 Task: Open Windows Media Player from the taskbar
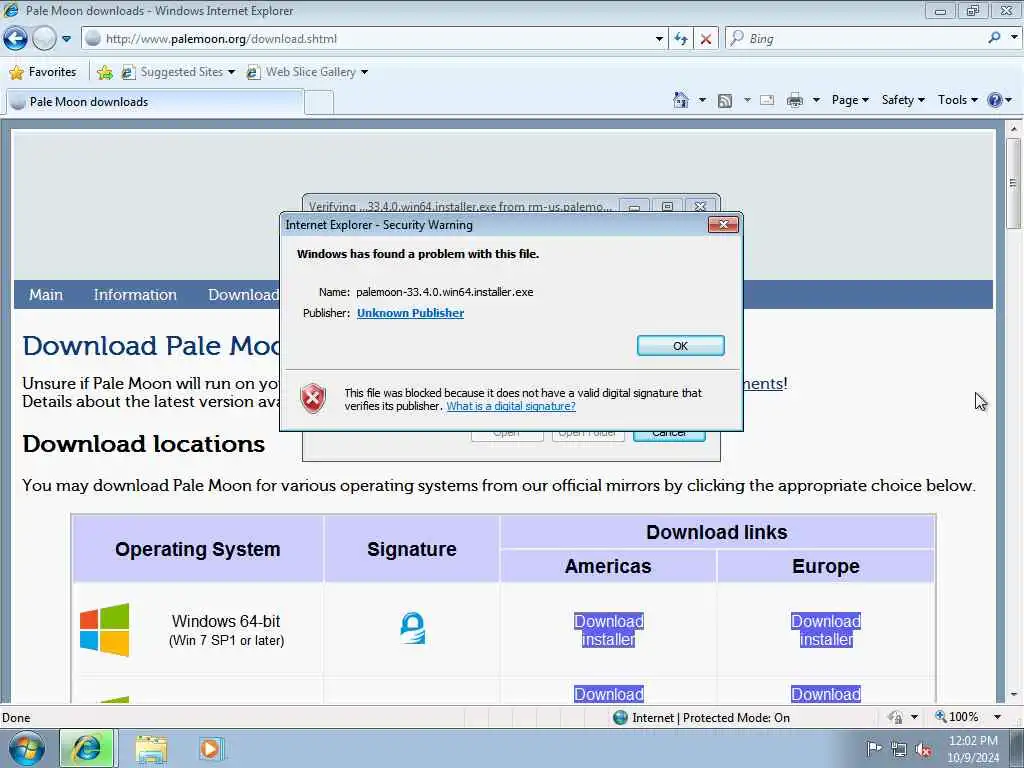click(x=210, y=749)
